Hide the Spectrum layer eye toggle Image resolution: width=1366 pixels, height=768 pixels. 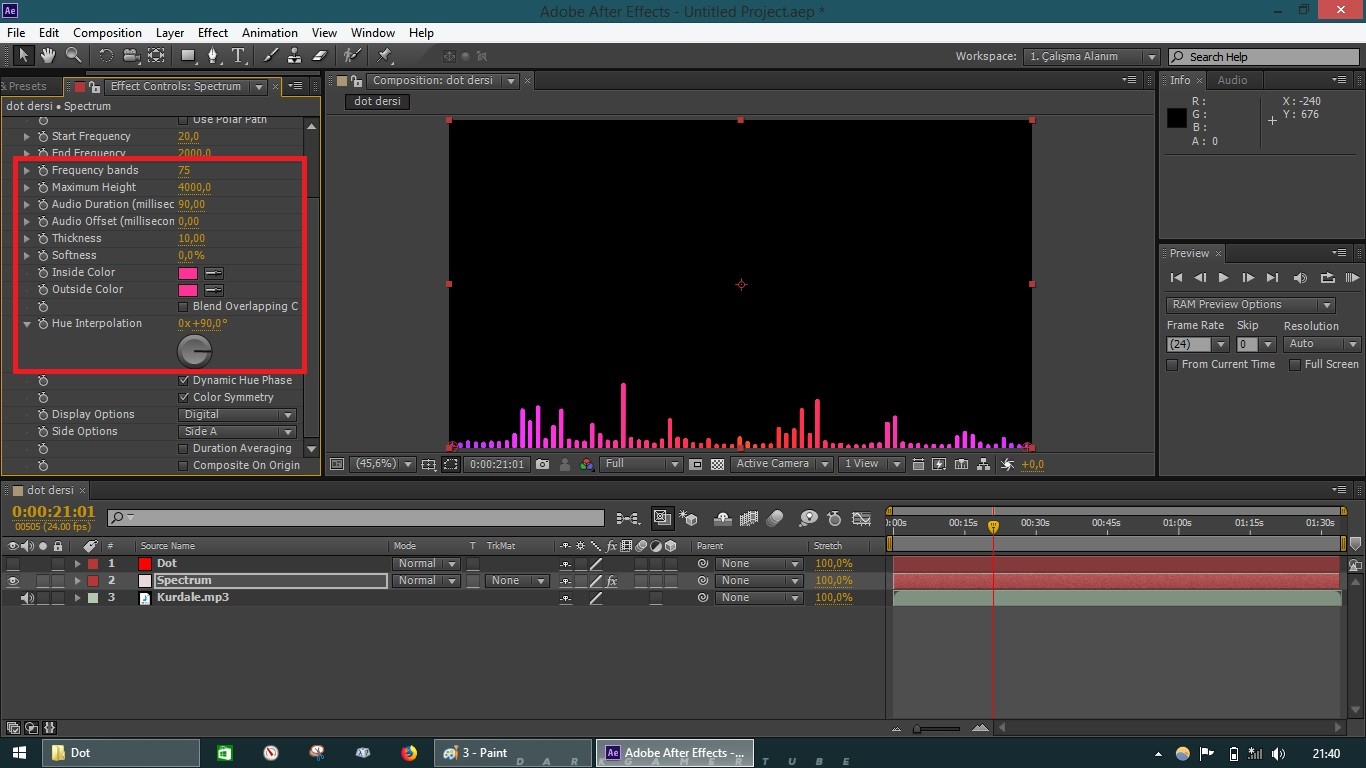13,580
